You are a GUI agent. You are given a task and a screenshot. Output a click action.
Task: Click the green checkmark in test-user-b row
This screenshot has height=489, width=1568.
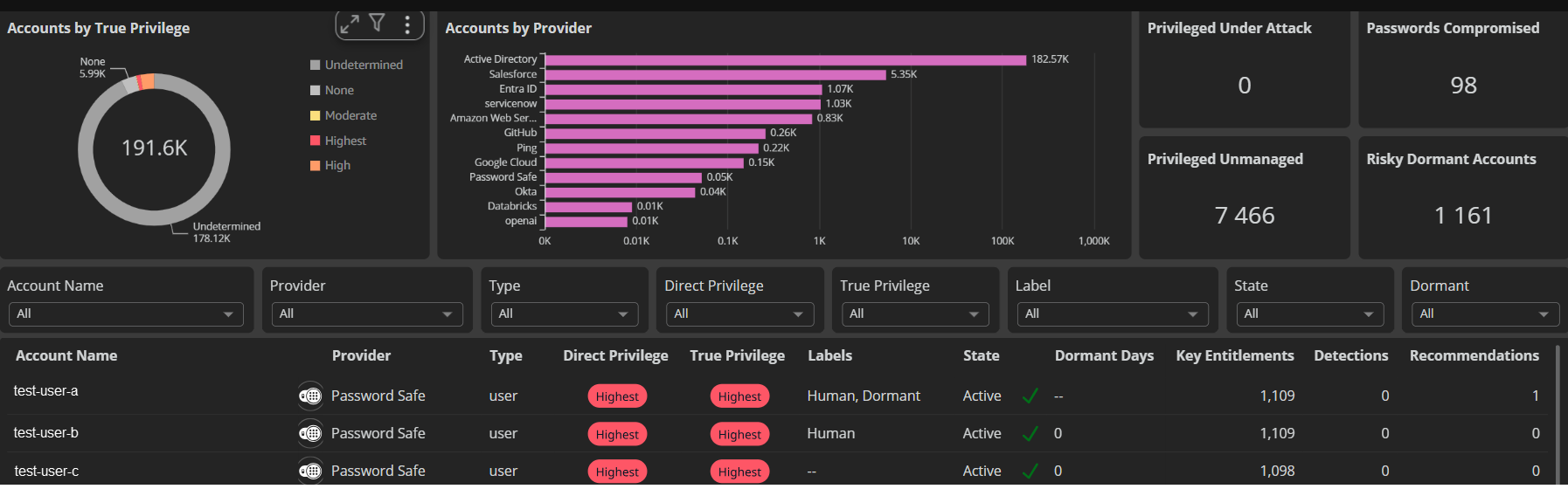click(x=1030, y=433)
